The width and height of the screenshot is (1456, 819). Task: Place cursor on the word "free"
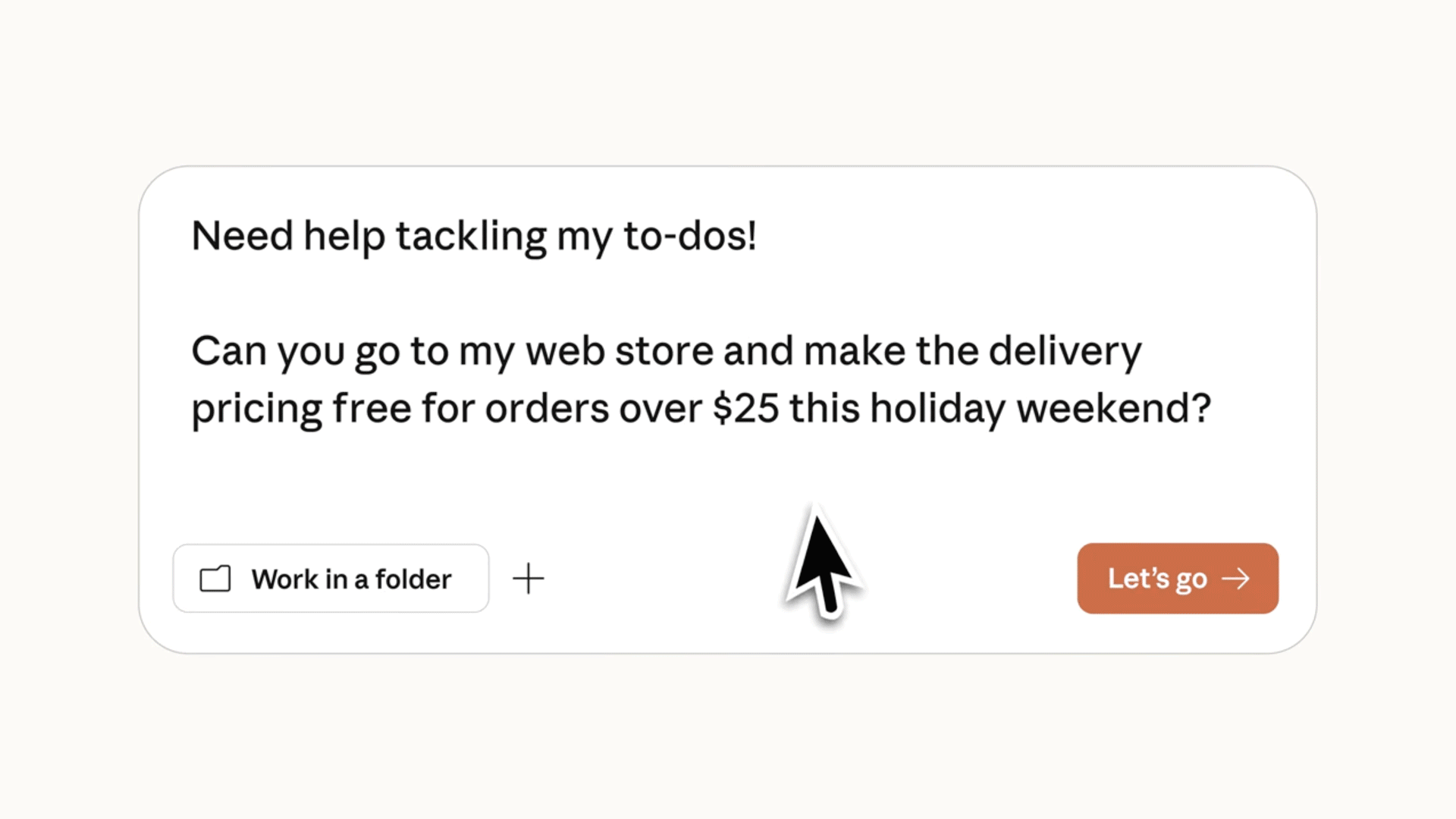[x=372, y=409]
